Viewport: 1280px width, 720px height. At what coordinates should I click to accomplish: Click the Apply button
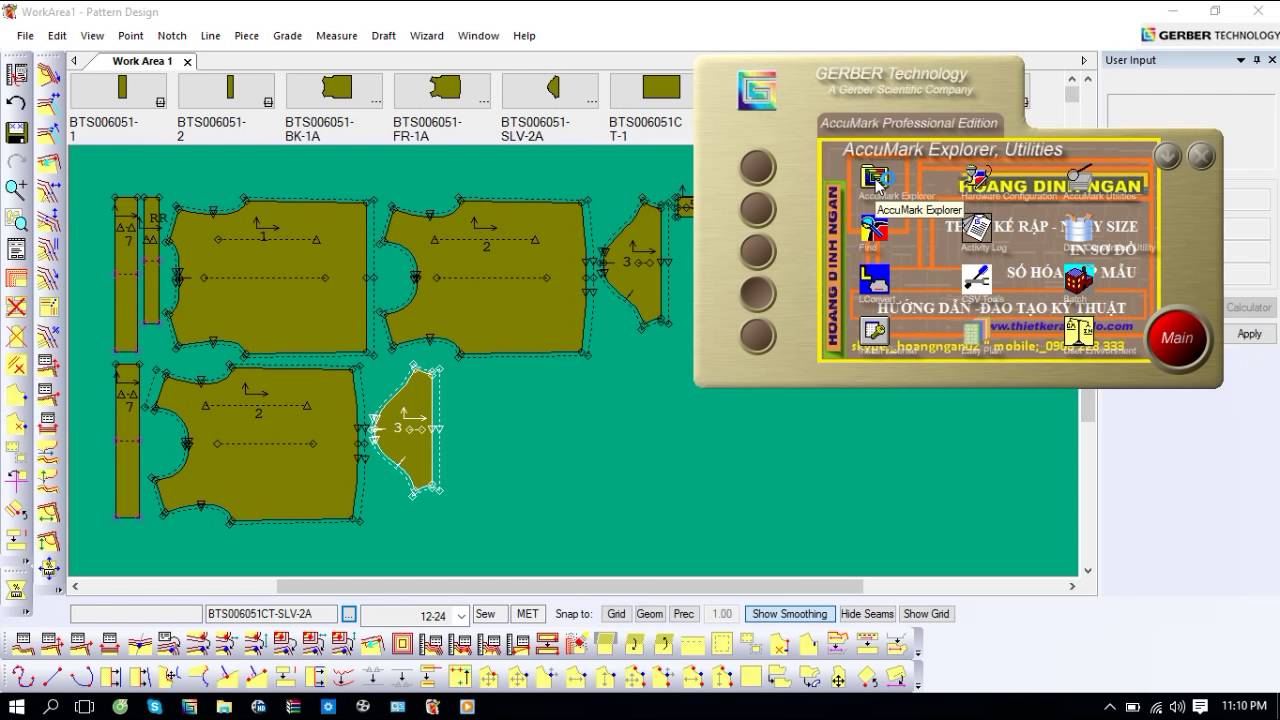pos(1250,334)
